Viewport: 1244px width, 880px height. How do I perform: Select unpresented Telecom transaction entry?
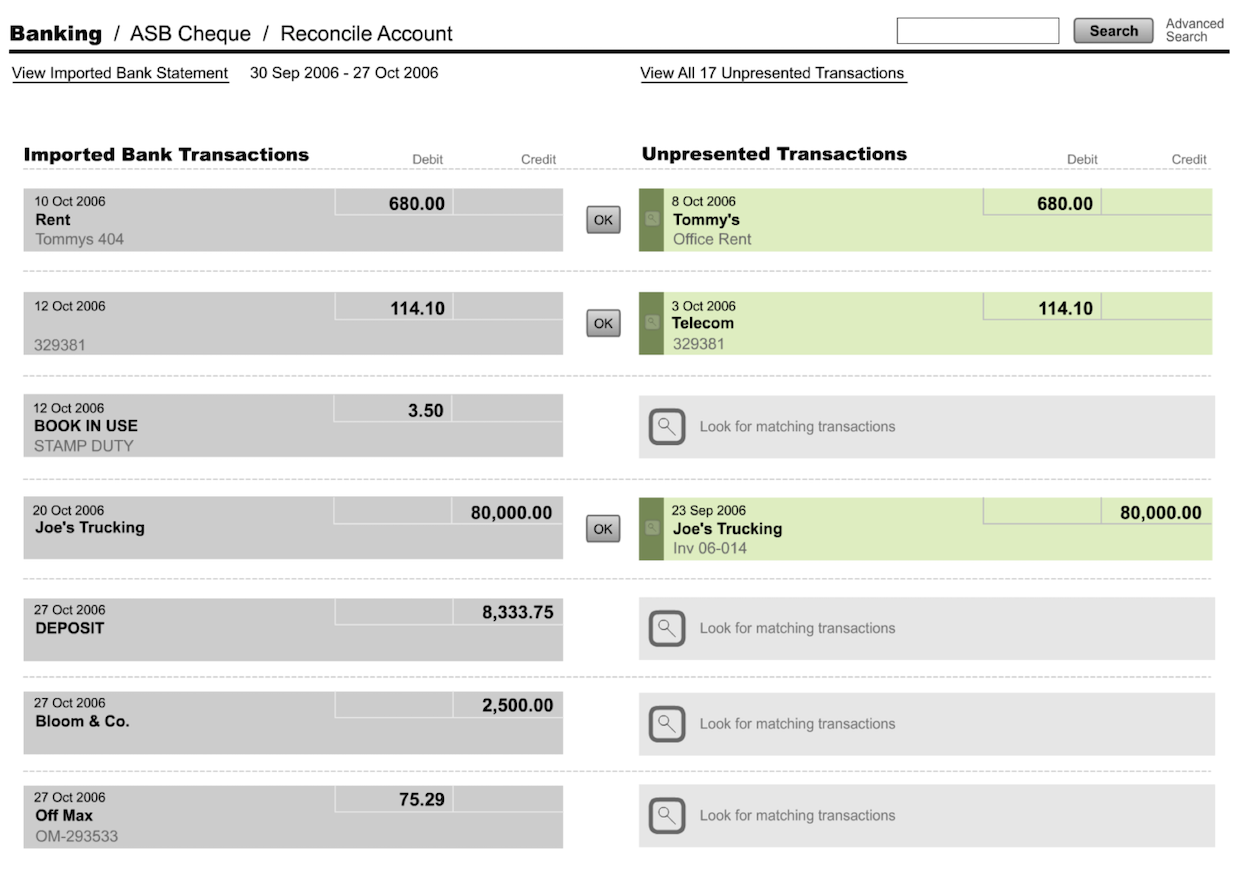pos(925,323)
